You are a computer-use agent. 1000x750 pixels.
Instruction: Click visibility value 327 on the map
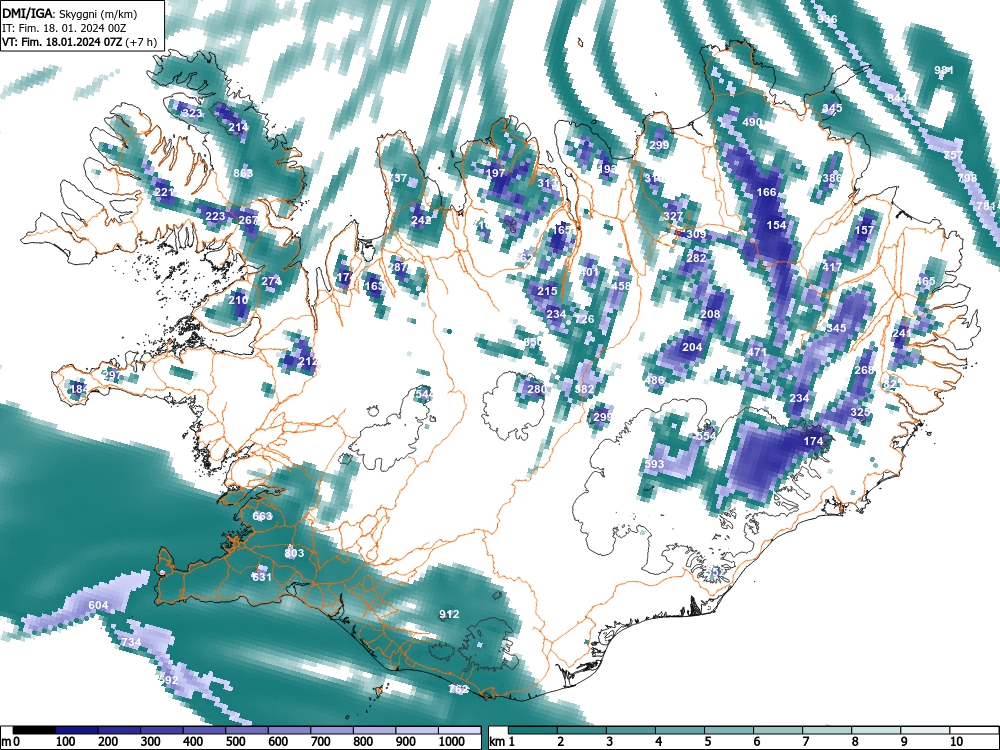pyautogui.click(x=673, y=216)
